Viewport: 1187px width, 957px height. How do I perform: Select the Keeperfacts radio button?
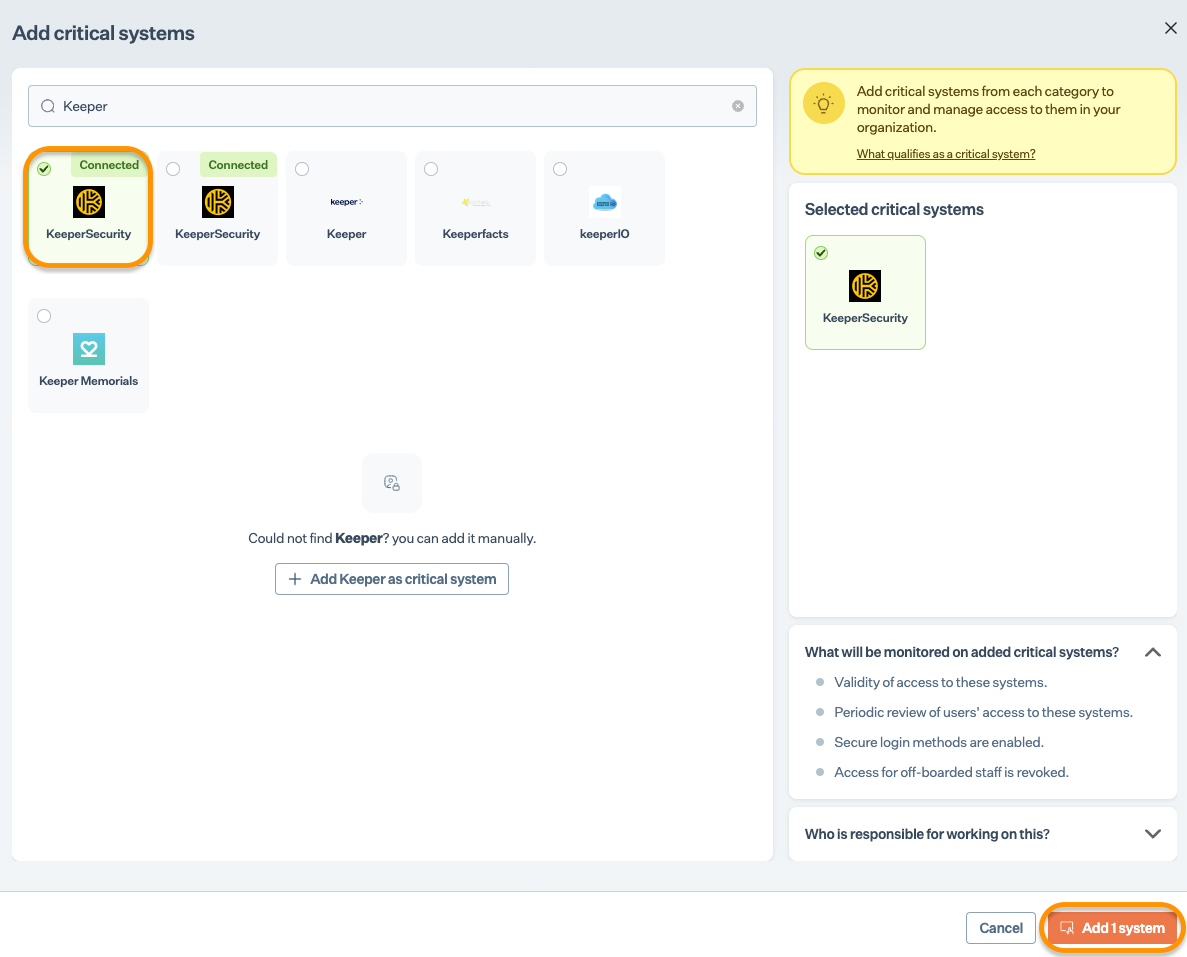coord(431,169)
